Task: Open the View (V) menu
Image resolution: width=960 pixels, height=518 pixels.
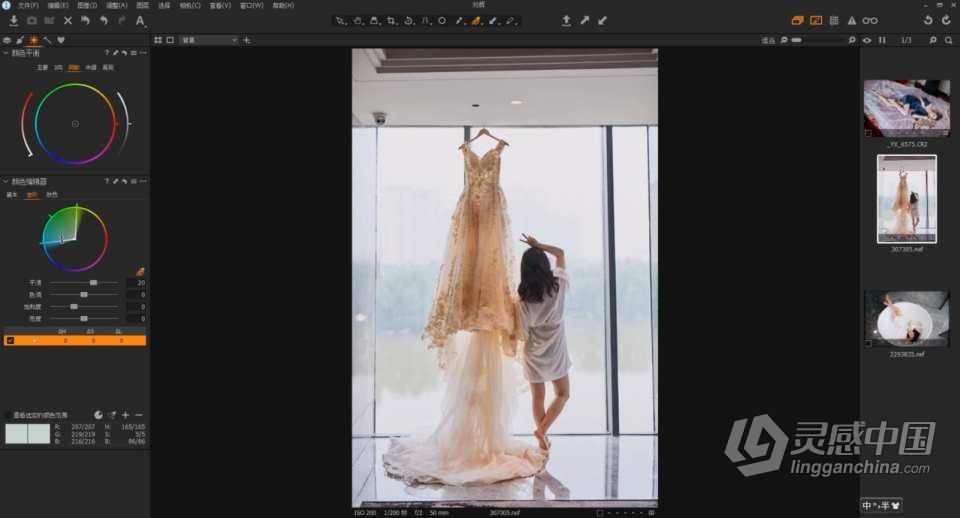Action: (220, 5)
